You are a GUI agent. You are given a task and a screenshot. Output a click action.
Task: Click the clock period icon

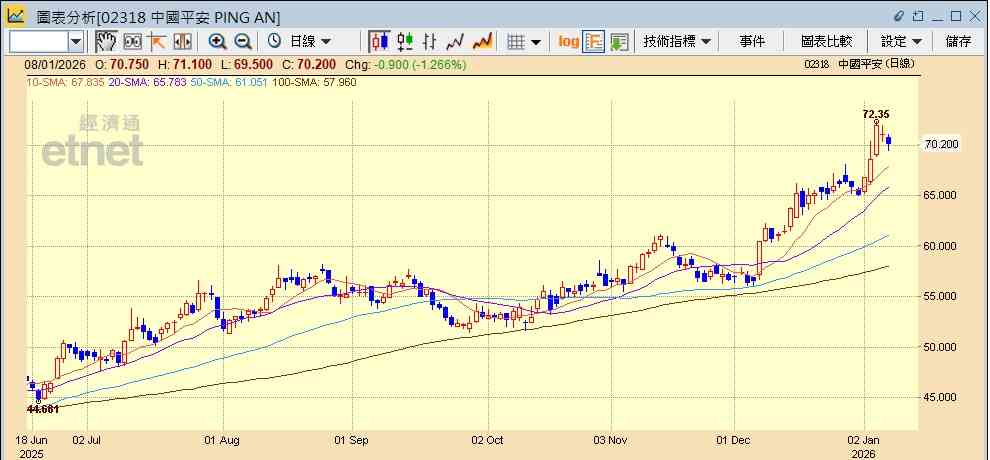coord(274,42)
